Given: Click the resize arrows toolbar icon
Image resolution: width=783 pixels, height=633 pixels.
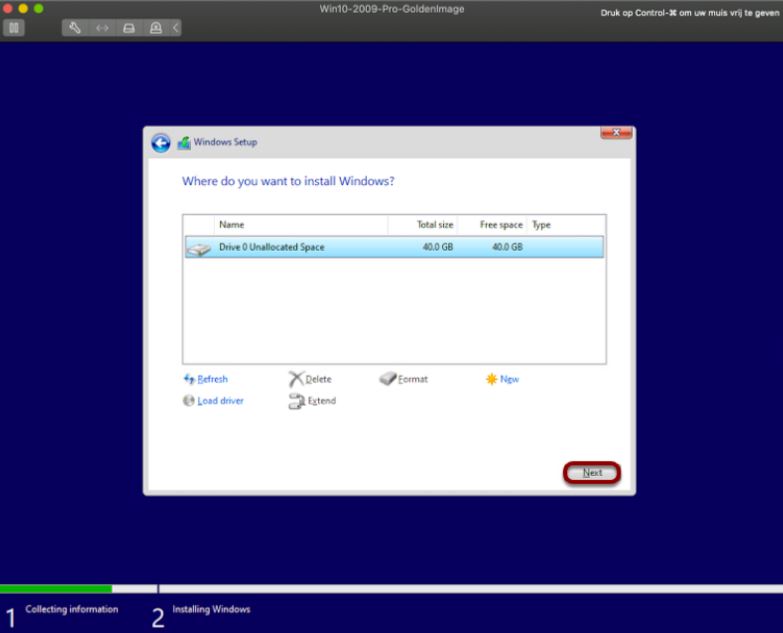Looking at the screenshot, I should (x=102, y=28).
